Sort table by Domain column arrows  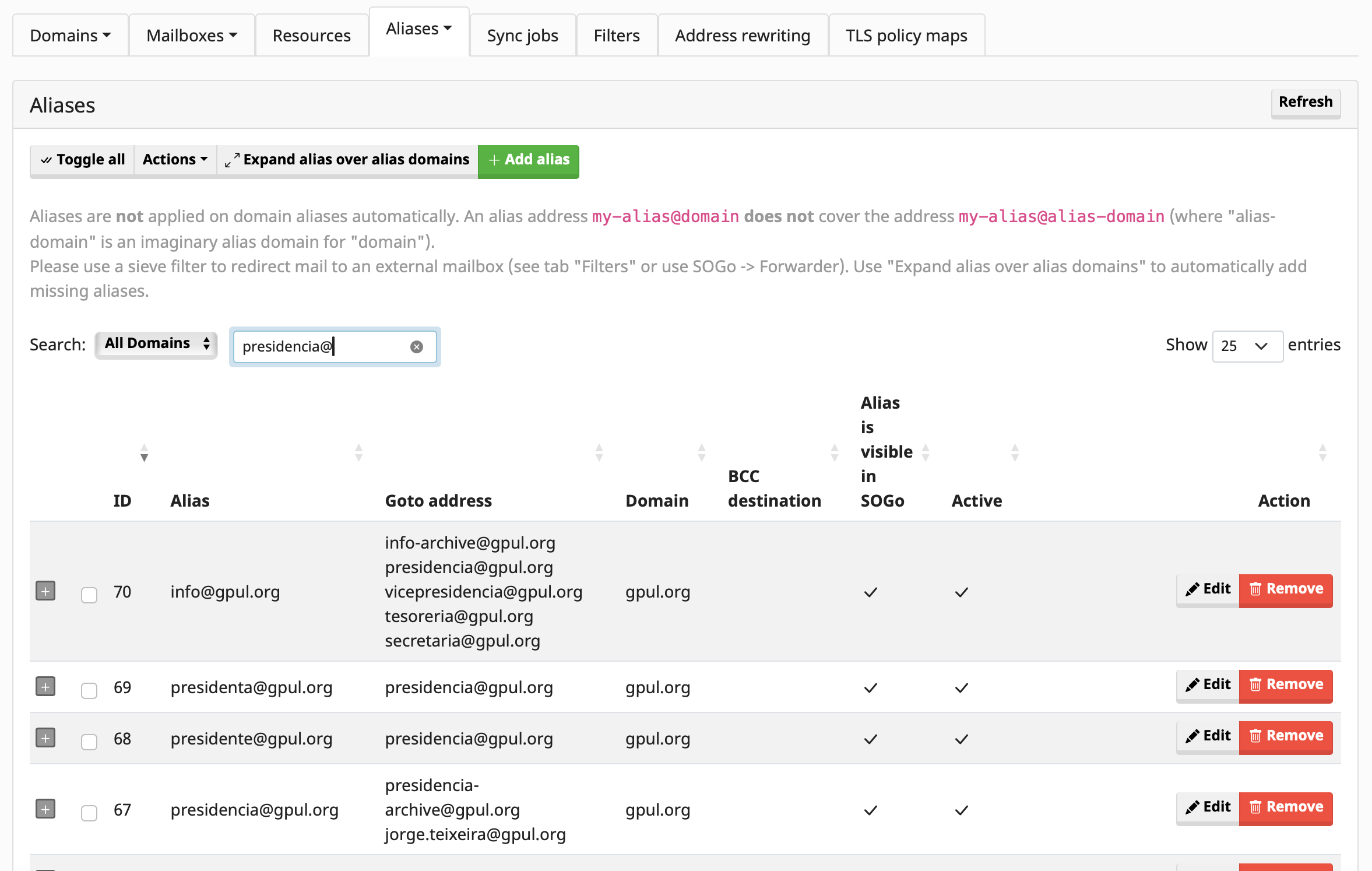point(701,452)
